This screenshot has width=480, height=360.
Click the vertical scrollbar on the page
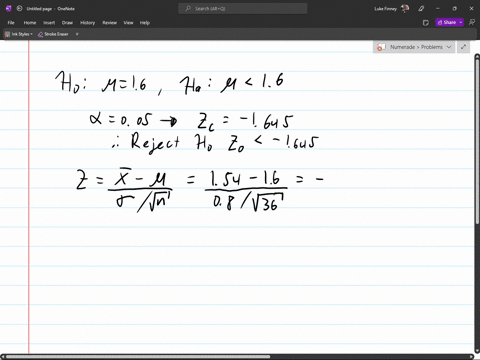(x=477, y=143)
